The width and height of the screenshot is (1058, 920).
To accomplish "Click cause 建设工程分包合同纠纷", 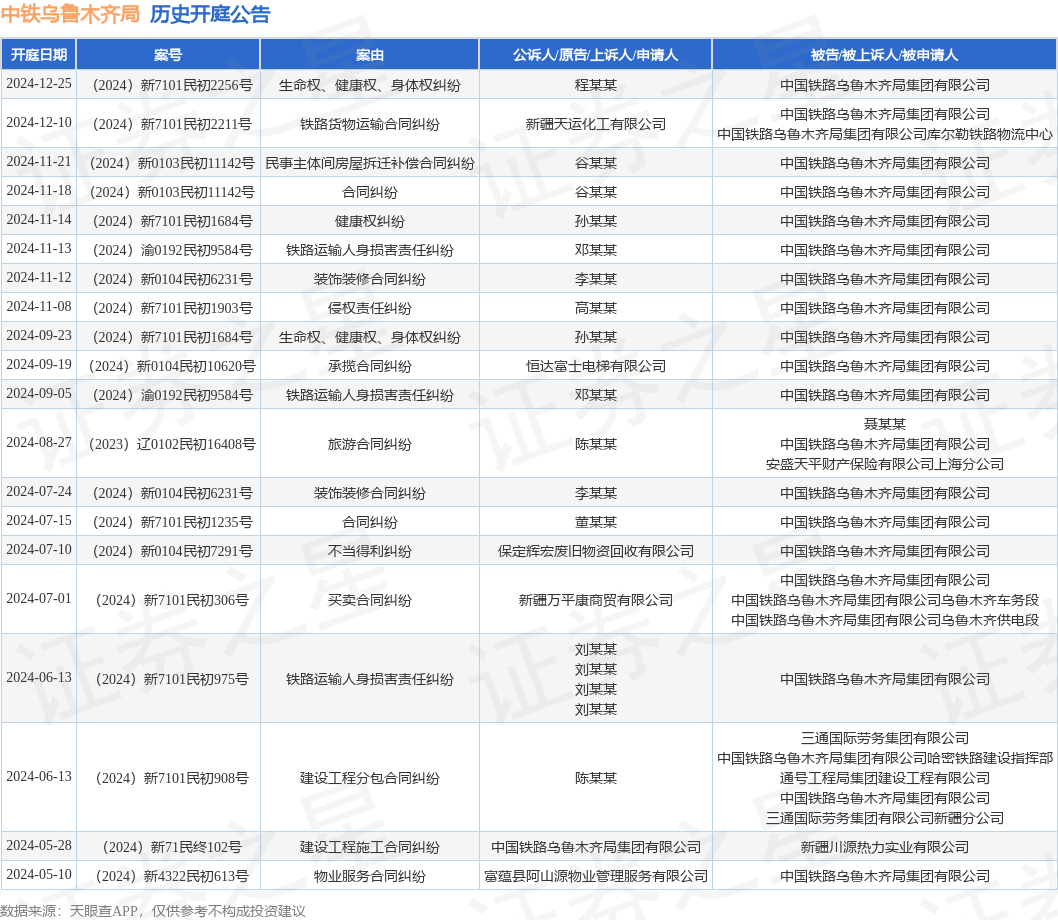I will coord(370,778).
